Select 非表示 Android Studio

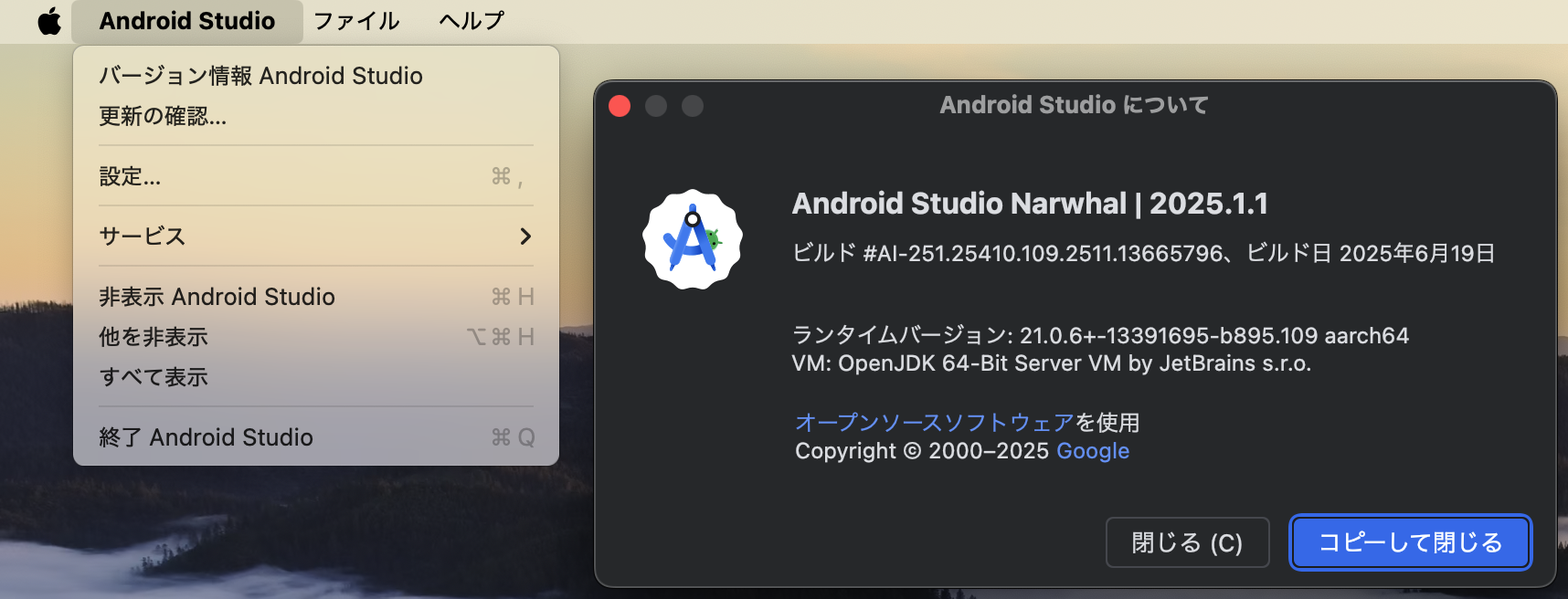(217, 296)
